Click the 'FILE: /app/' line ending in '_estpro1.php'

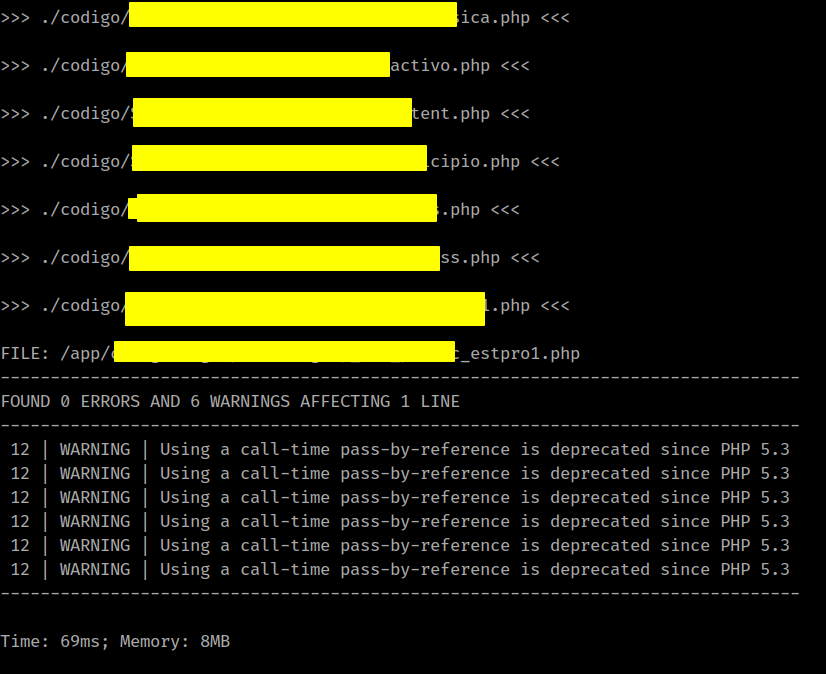click(x=290, y=353)
